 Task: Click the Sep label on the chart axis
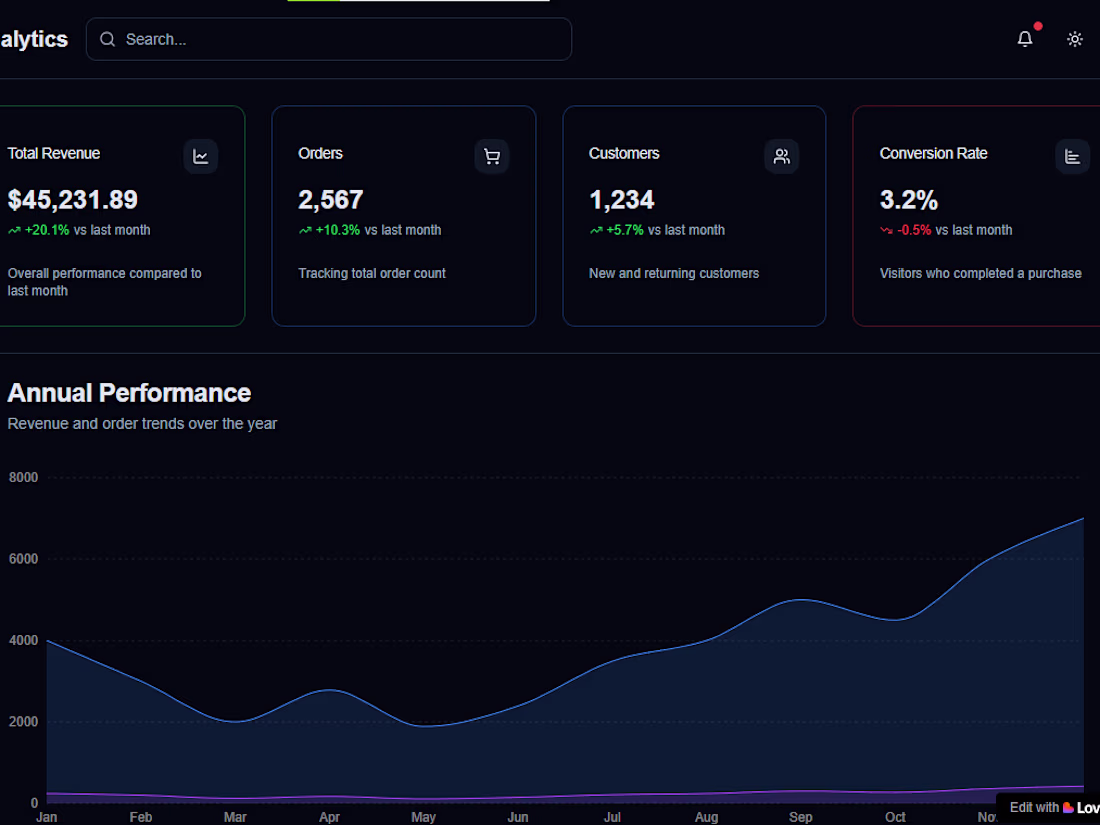[x=801, y=816]
